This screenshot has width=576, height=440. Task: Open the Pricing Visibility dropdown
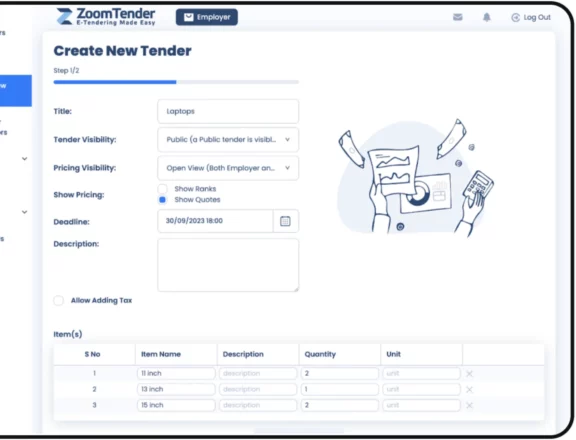click(x=228, y=168)
